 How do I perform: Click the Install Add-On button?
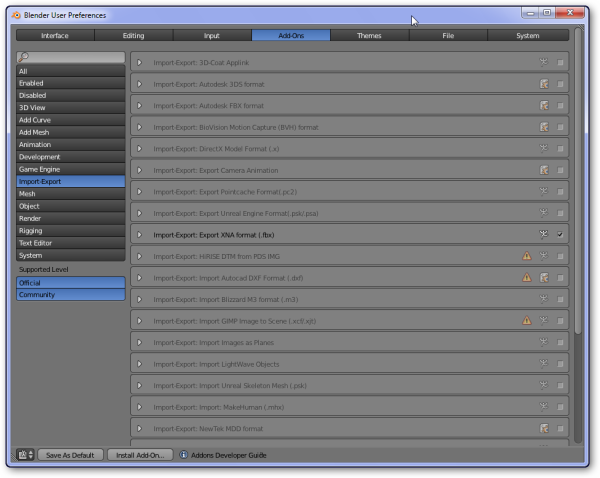140,455
